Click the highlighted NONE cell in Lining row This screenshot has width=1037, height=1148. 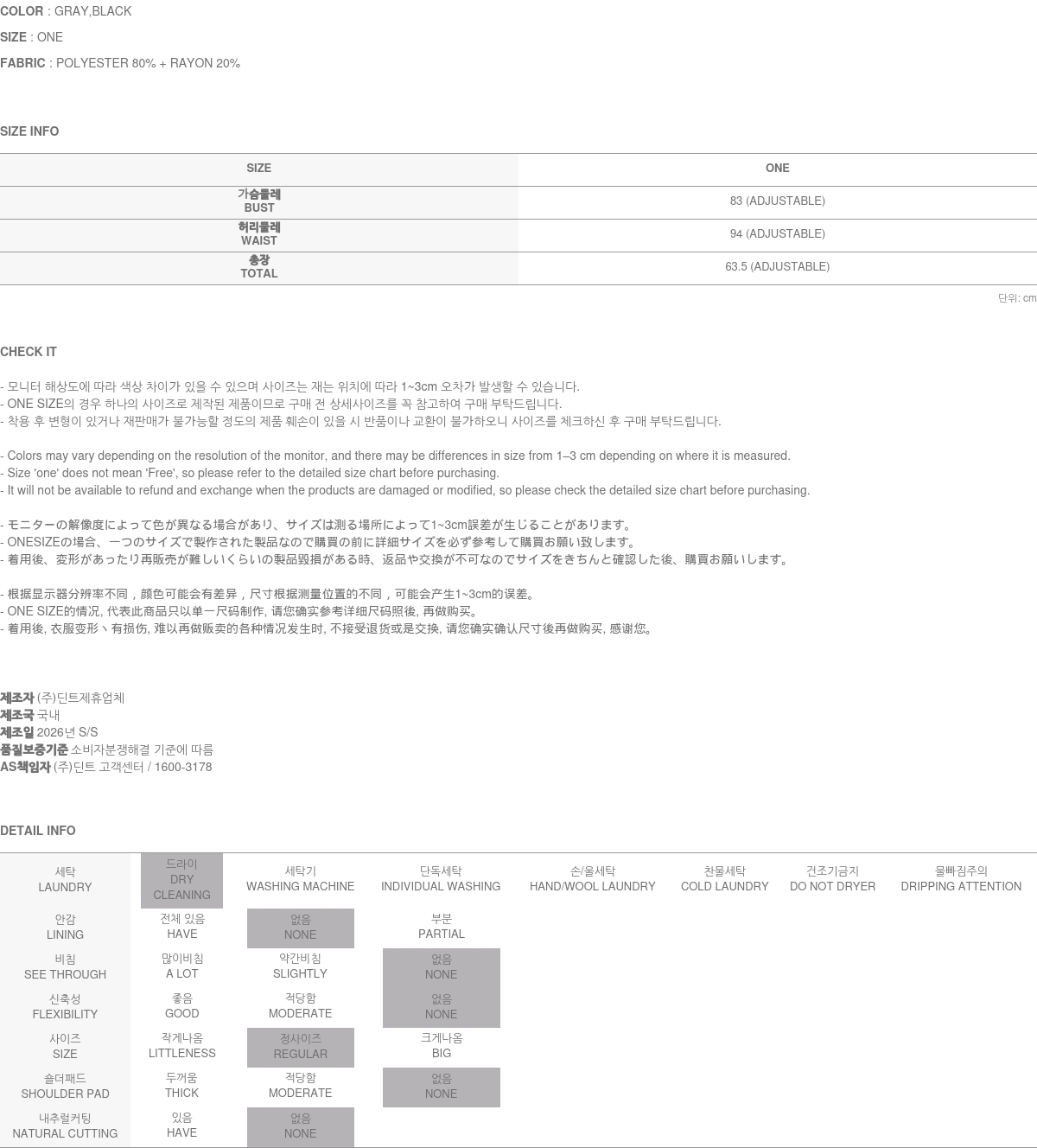point(300,928)
